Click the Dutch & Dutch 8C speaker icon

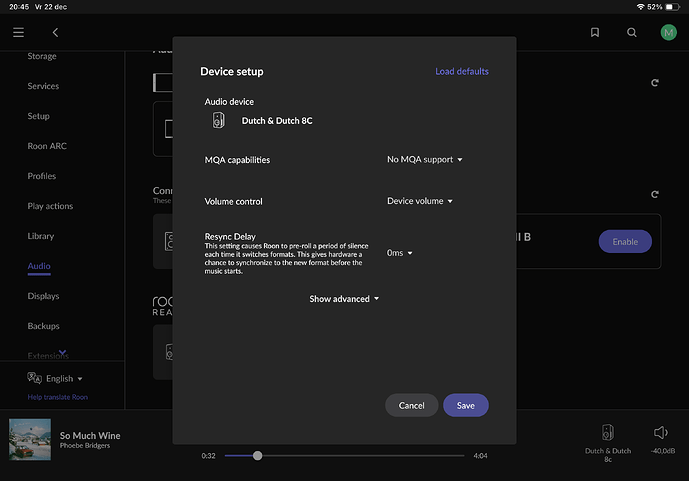coord(218,120)
